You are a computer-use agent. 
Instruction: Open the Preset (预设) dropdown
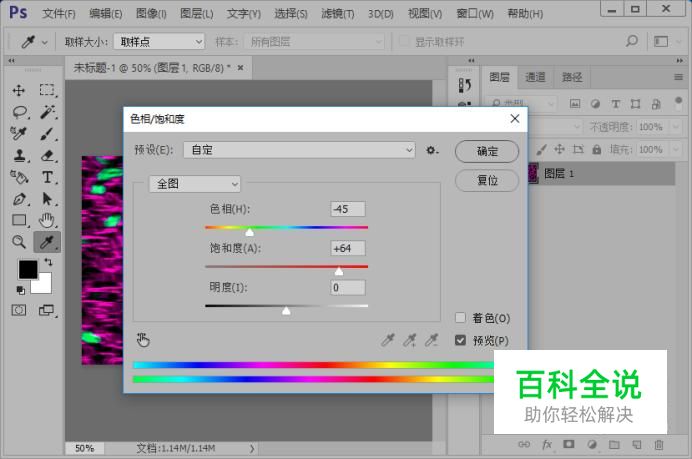[x=299, y=150]
